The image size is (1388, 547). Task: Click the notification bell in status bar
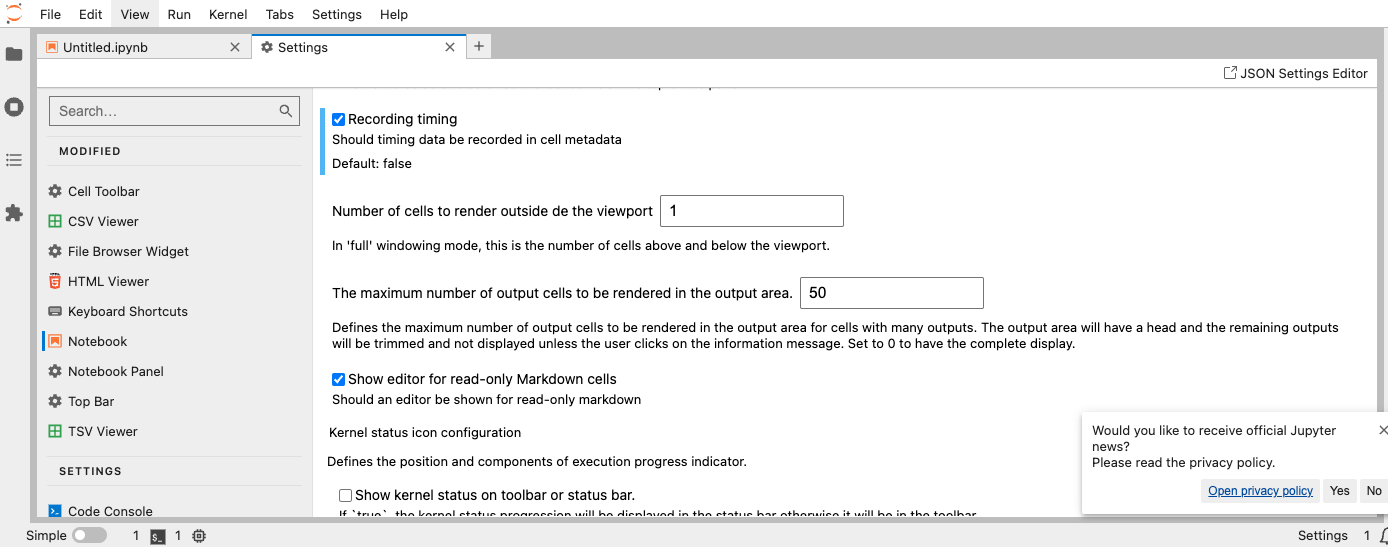[x=1382, y=536]
